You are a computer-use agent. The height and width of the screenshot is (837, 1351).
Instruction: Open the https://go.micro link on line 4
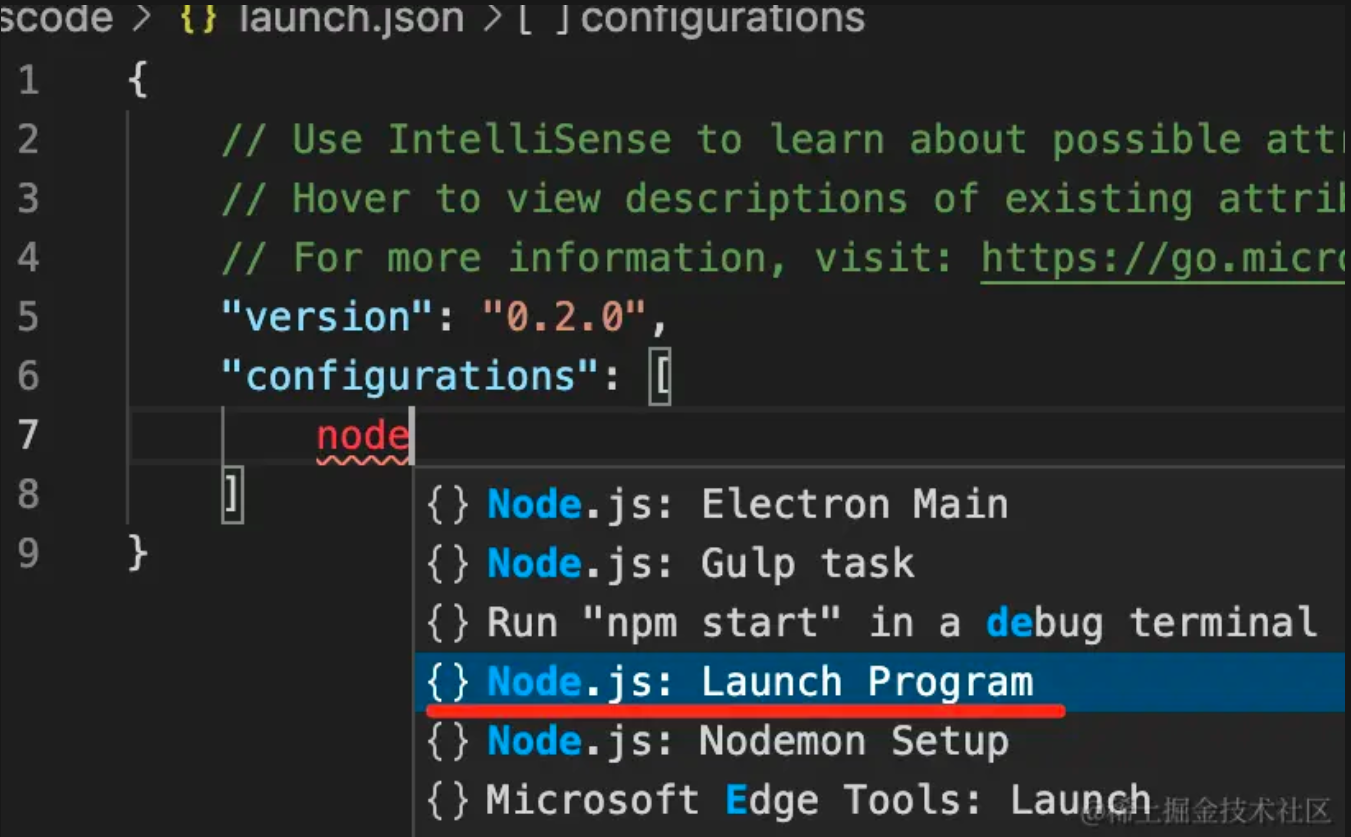(1160, 257)
